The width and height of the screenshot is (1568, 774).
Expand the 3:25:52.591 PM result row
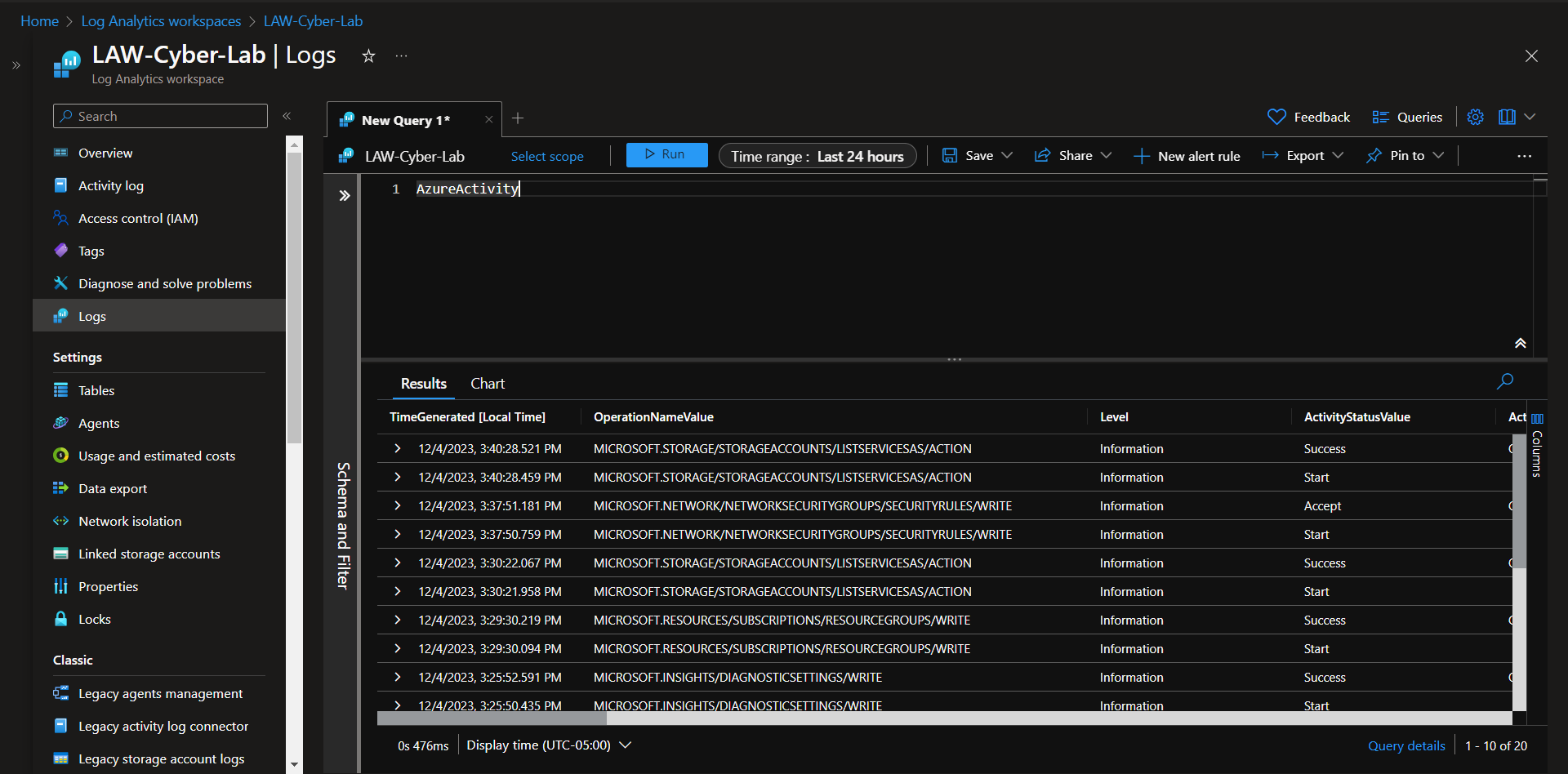[x=398, y=677]
